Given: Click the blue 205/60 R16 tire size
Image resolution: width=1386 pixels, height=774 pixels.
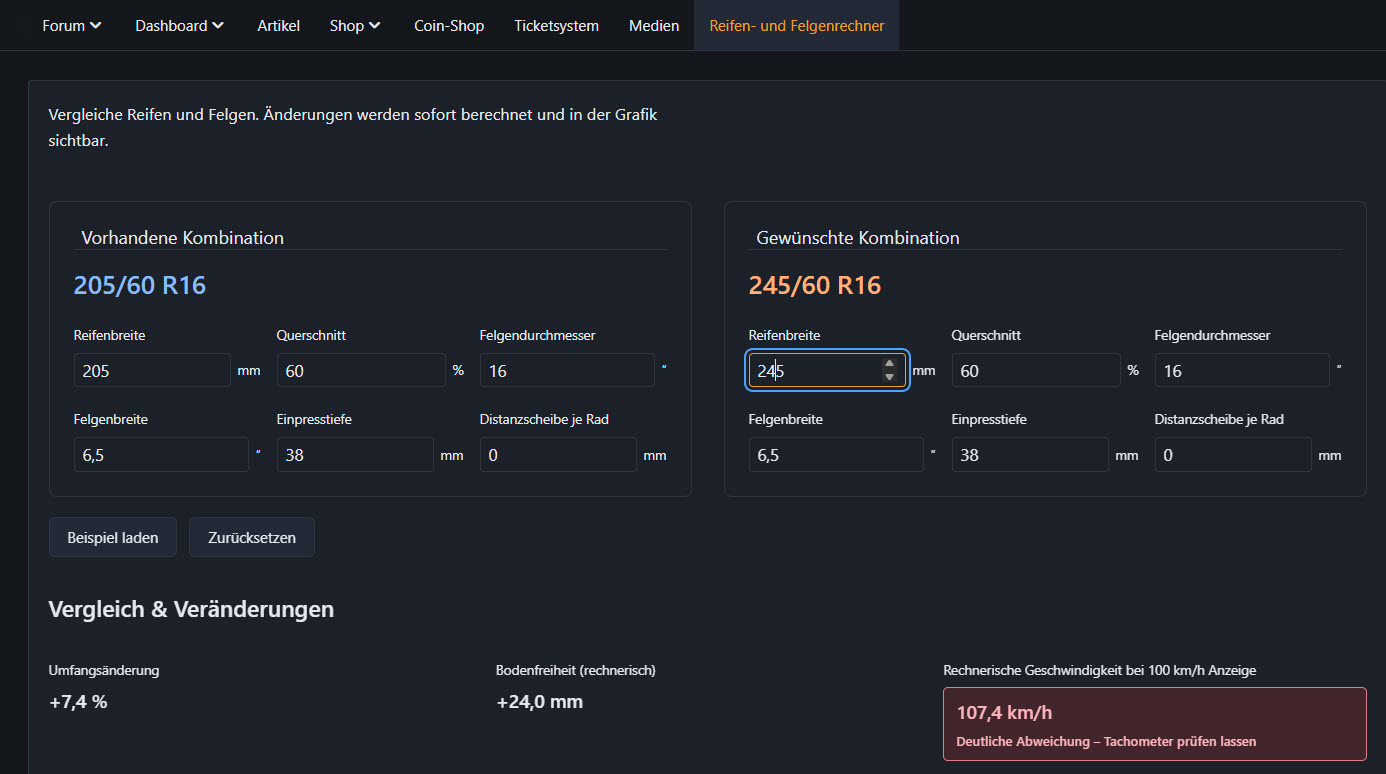Looking at the screenshot, I should click(x=140, y=286).
